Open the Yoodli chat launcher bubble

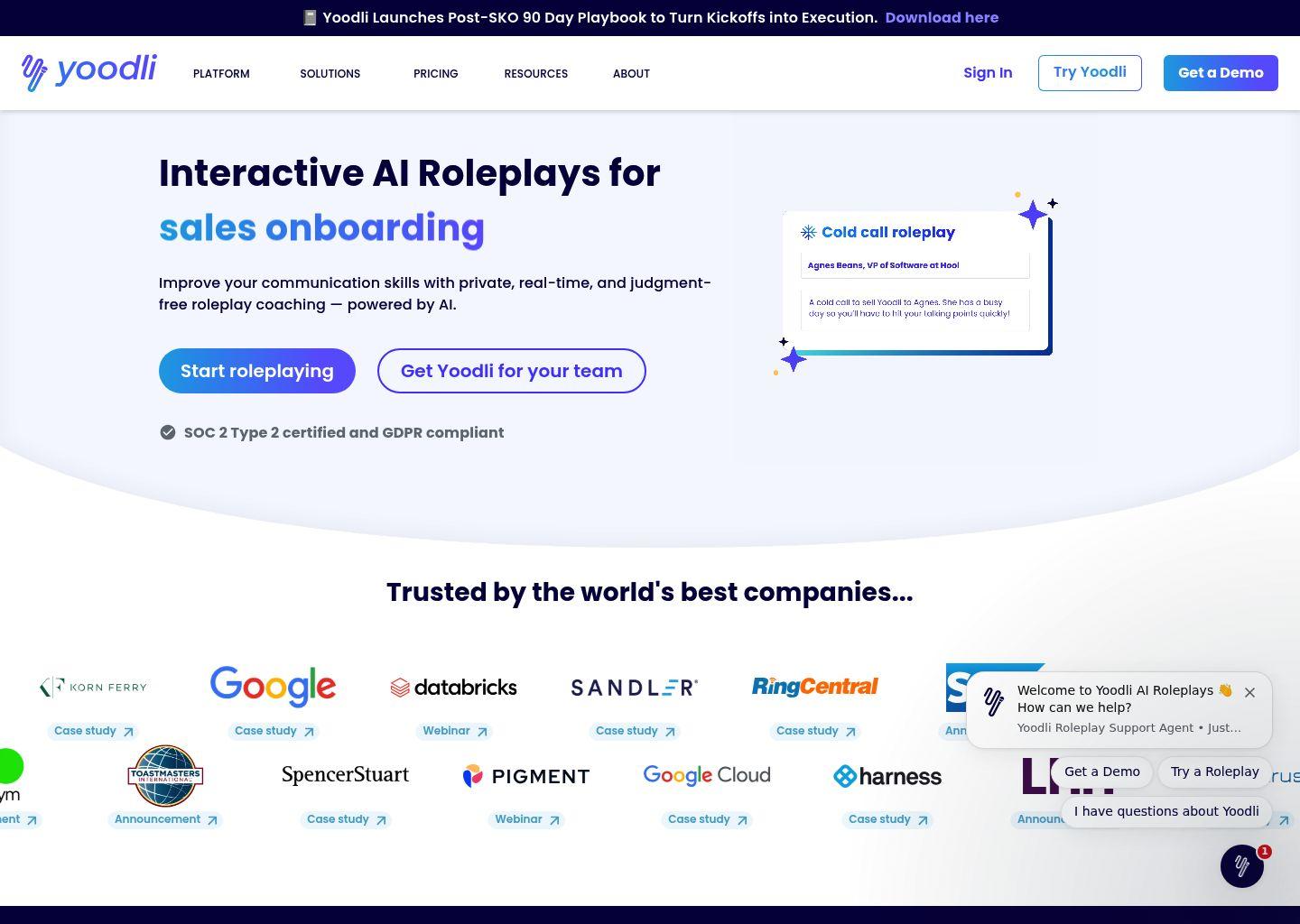1241,866
